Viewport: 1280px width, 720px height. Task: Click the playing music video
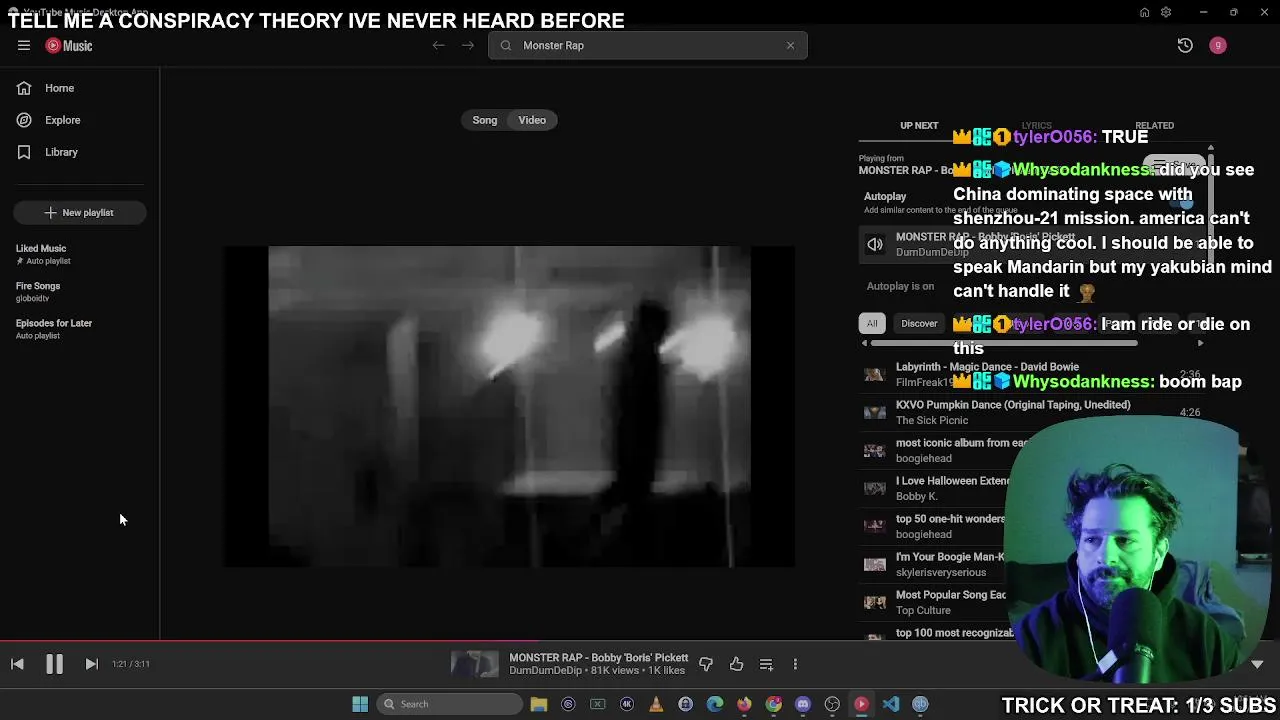[x=509, y=406]
